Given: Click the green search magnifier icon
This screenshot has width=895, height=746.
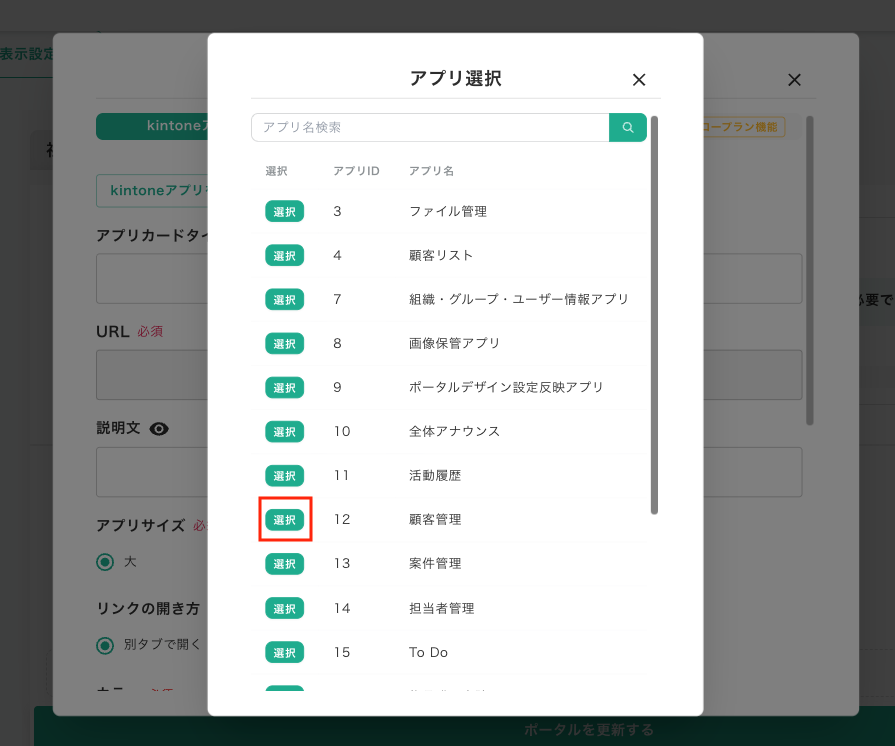Looking at the screenshot, I should coord(629,127).
